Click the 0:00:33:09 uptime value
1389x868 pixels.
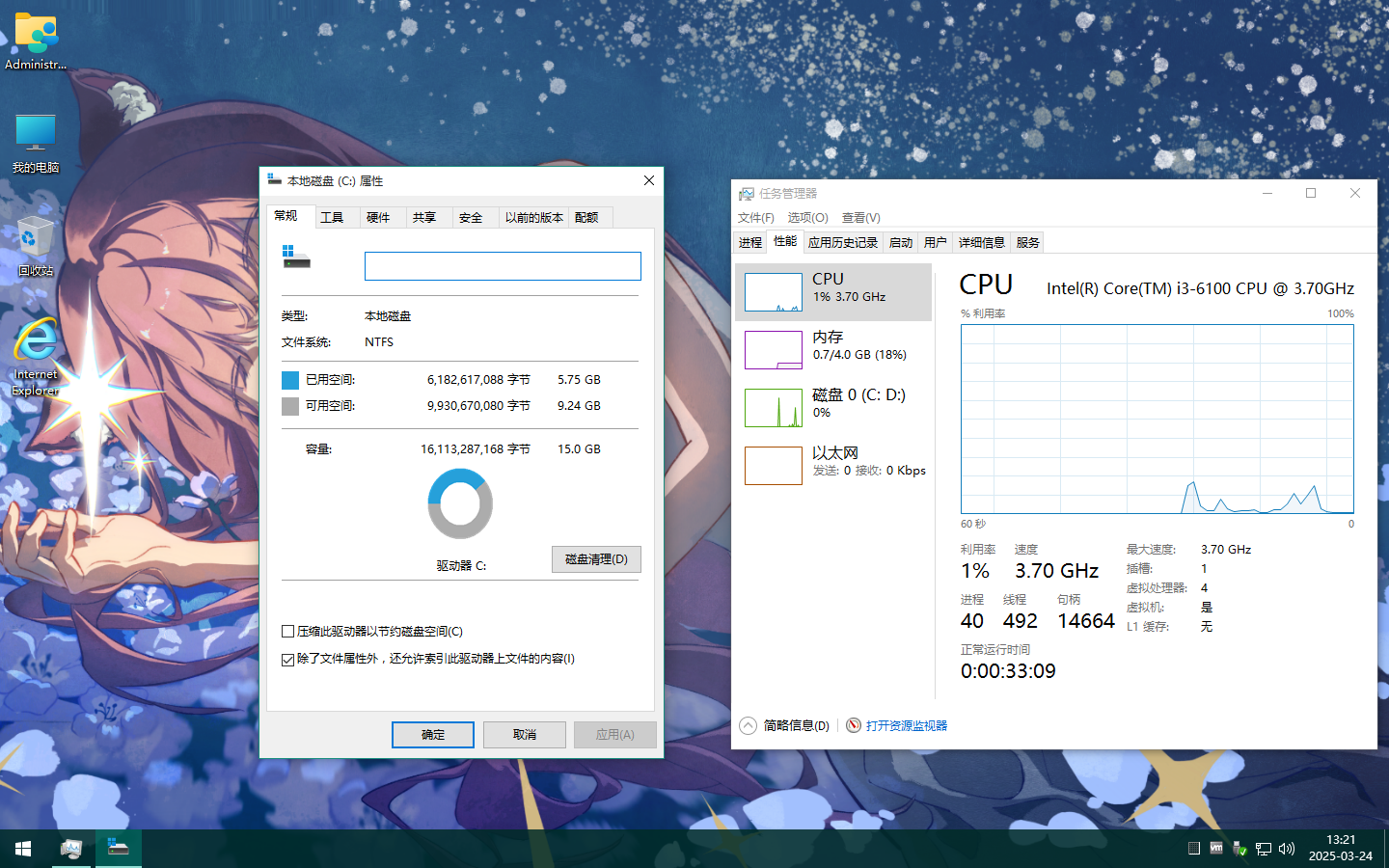[x=1008, y=671]
